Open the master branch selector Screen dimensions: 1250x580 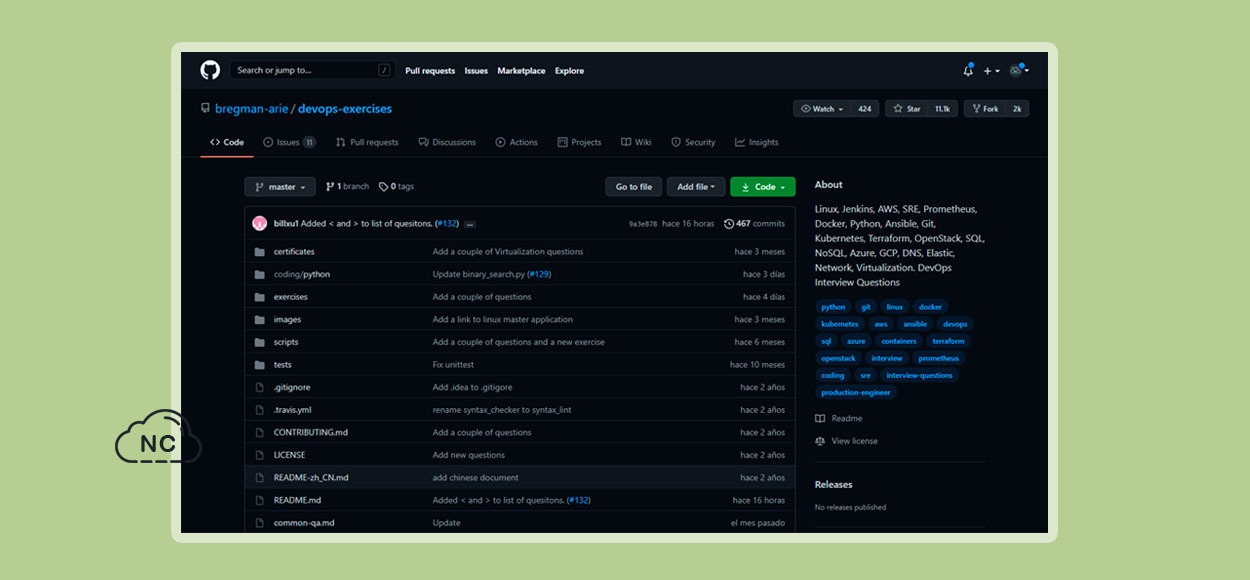[280, 187]
